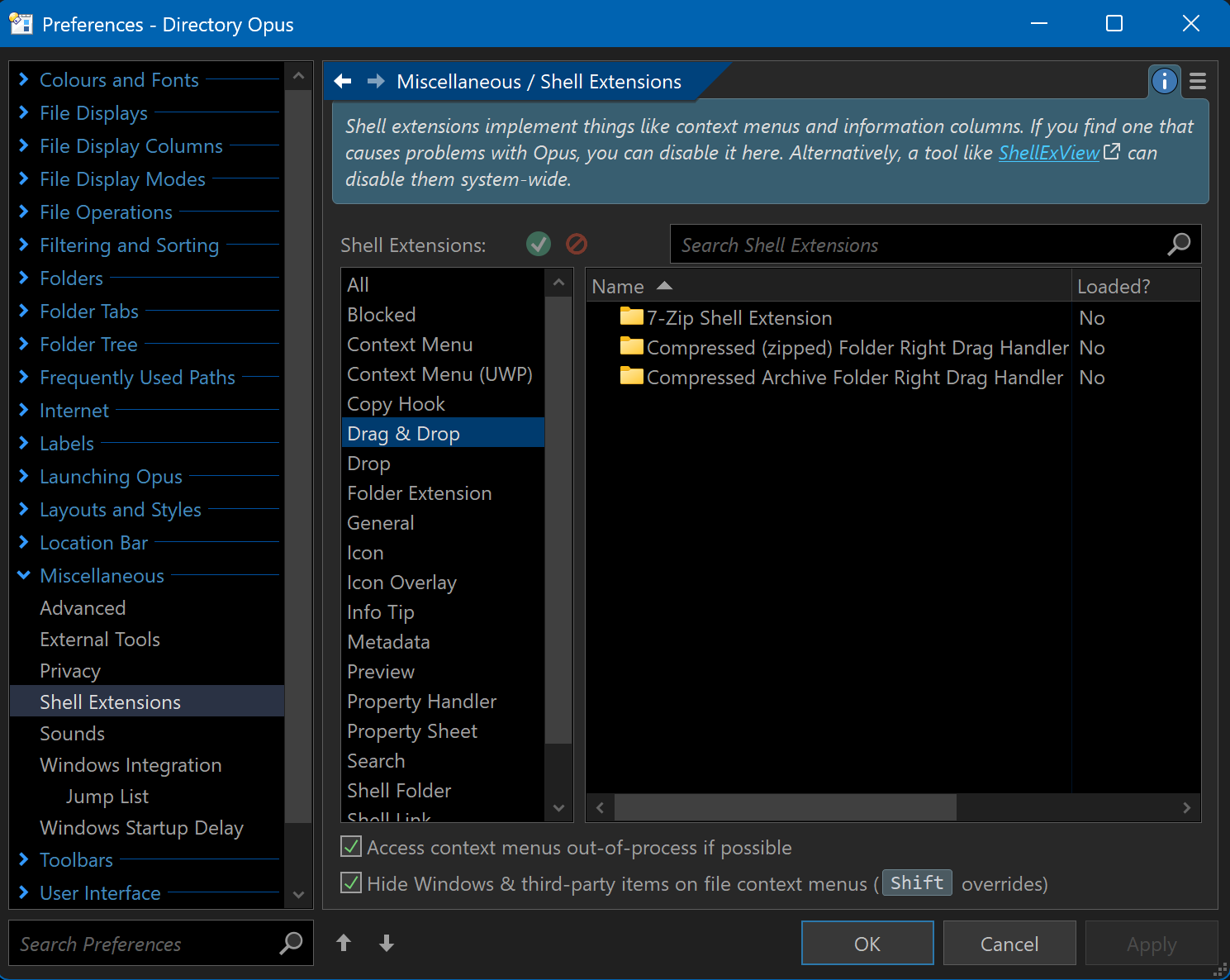The image size is (1230, 980).
Task: Select the Metadata category
Action: (443, 642)
